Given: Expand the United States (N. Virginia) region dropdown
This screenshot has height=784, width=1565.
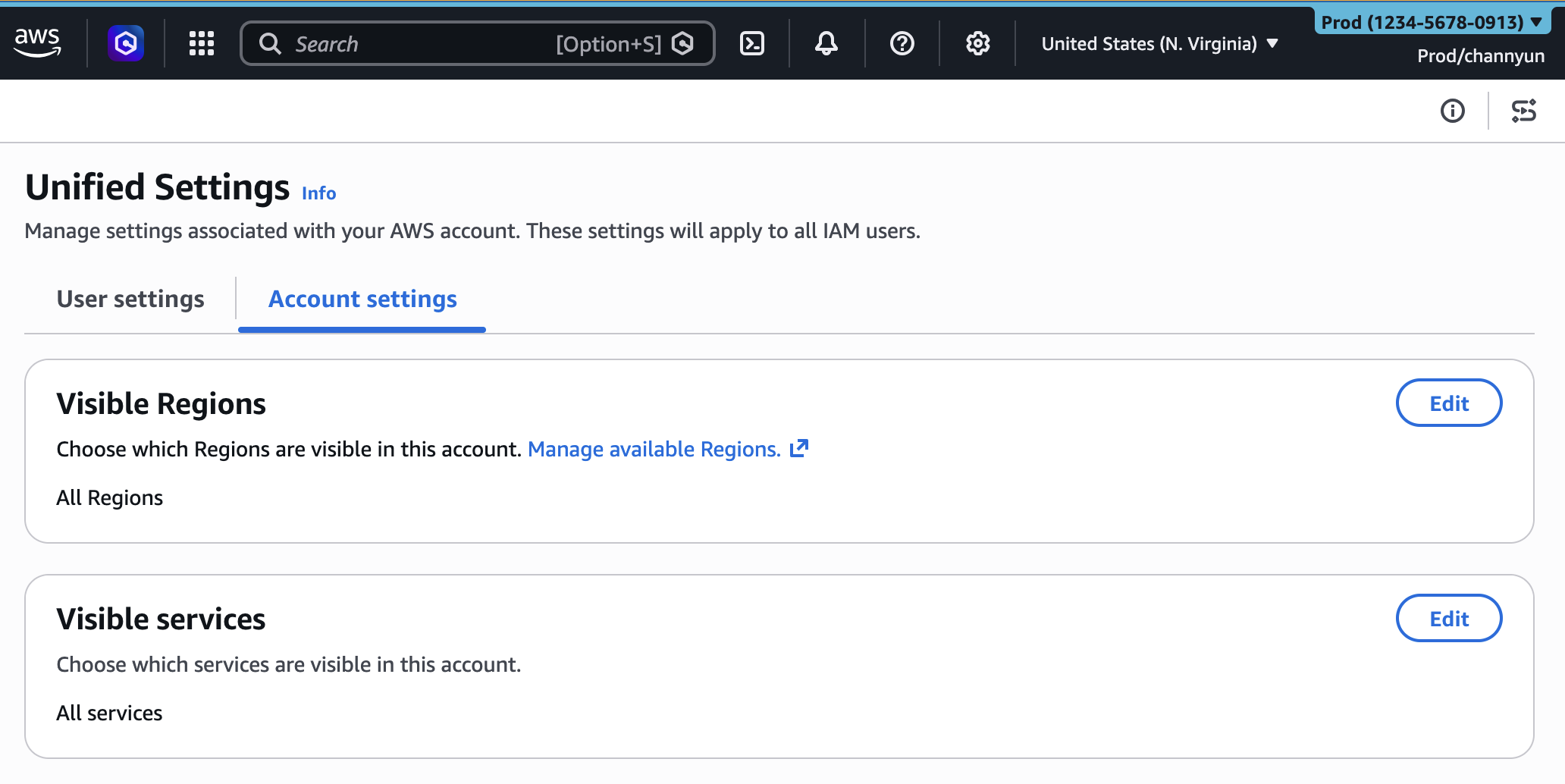Looking at the screenshot, I should pos(1159,43).
